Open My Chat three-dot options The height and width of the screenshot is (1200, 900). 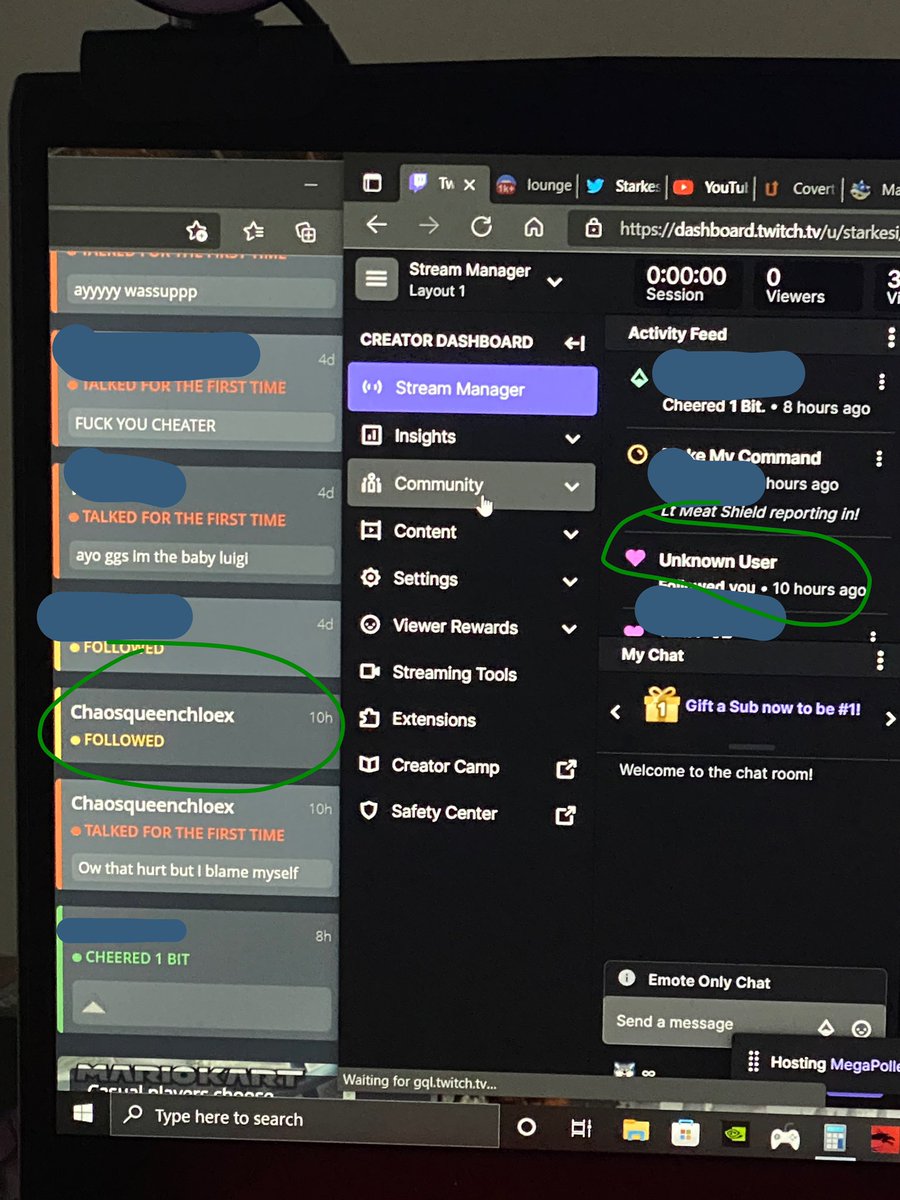pyautogui.click(x=881, y=659)
